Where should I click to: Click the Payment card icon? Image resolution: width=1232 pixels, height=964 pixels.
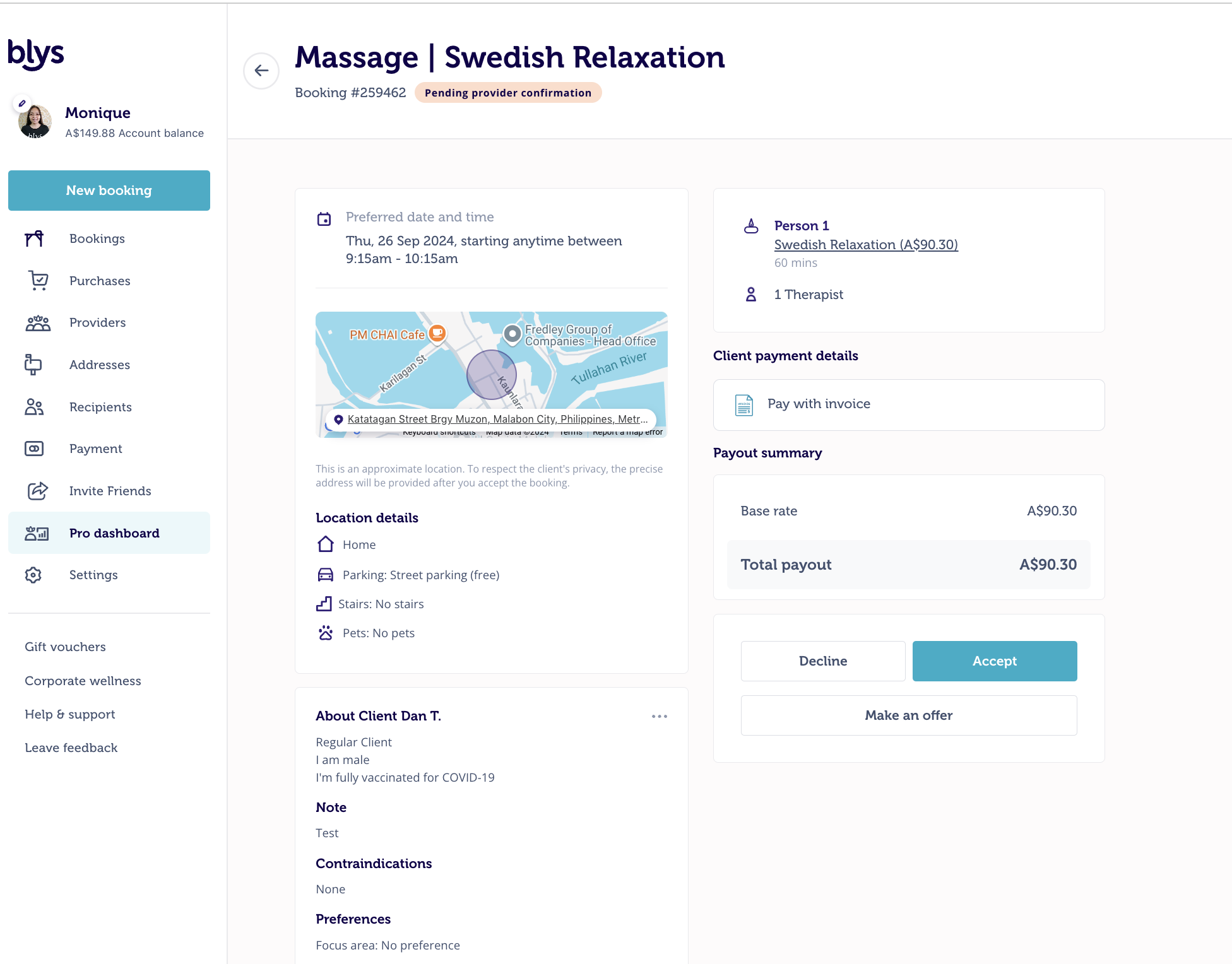(34, 449)
